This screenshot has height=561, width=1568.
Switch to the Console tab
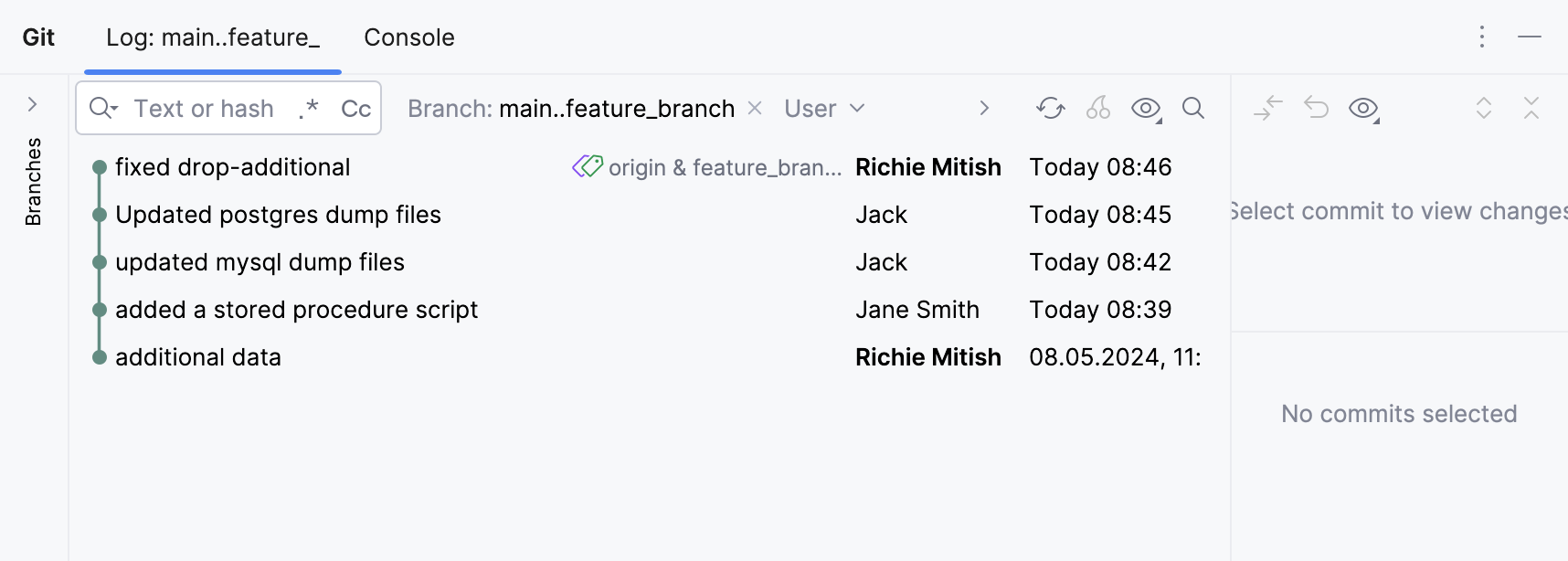408,37
